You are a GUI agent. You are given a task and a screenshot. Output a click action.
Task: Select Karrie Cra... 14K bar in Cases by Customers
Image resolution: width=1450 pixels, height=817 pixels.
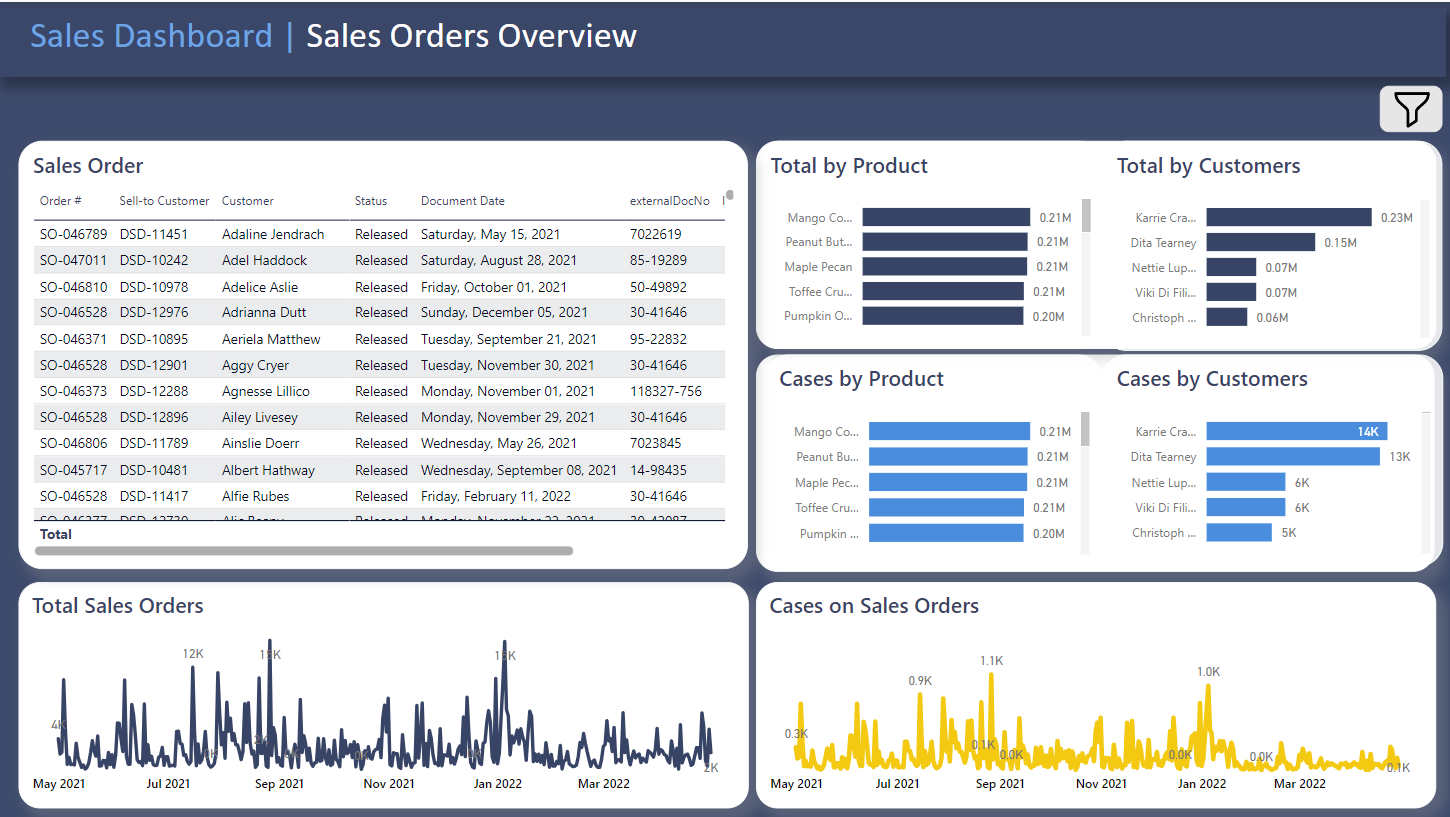coord(1297,431)
